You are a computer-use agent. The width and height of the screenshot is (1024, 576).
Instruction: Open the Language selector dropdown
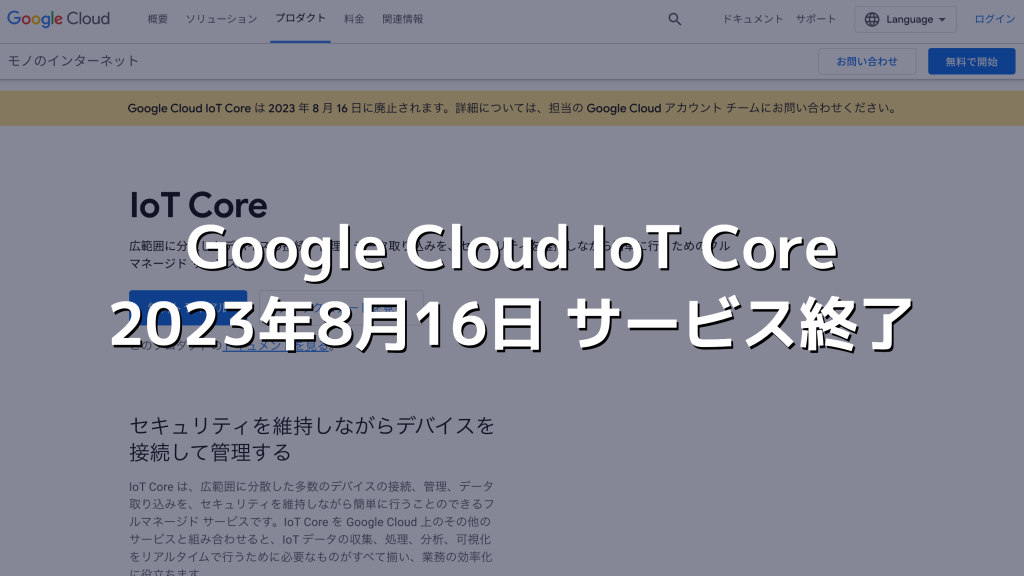click(905, 18)
